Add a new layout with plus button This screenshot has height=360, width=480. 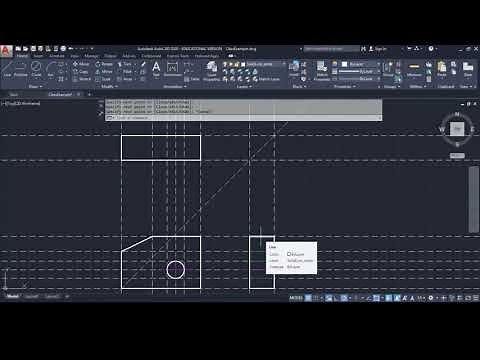(x=67, y=296)
